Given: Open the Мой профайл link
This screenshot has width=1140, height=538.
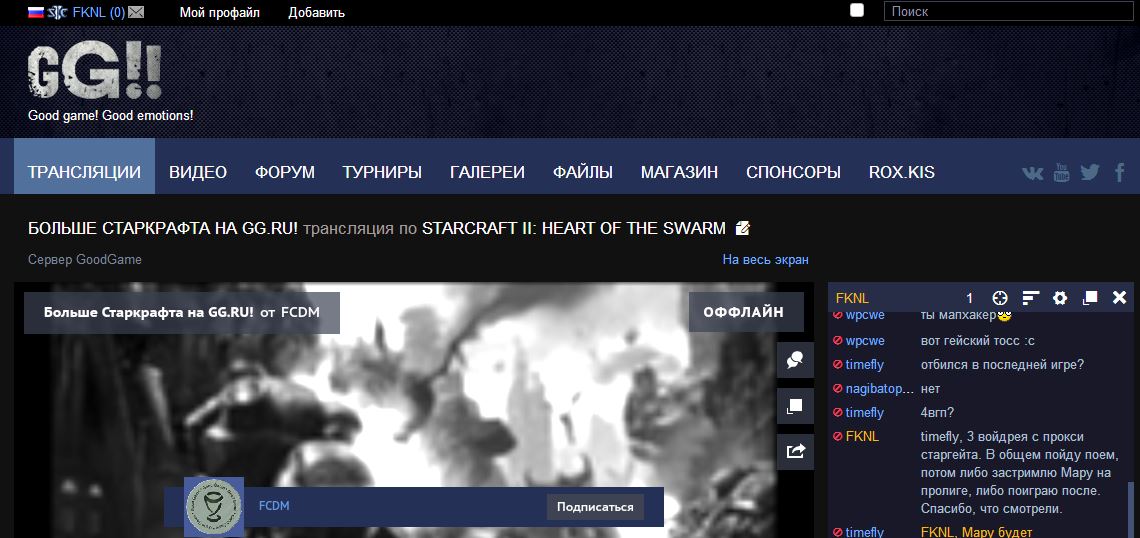Looking at the screenshot, I should pos(220,12).
